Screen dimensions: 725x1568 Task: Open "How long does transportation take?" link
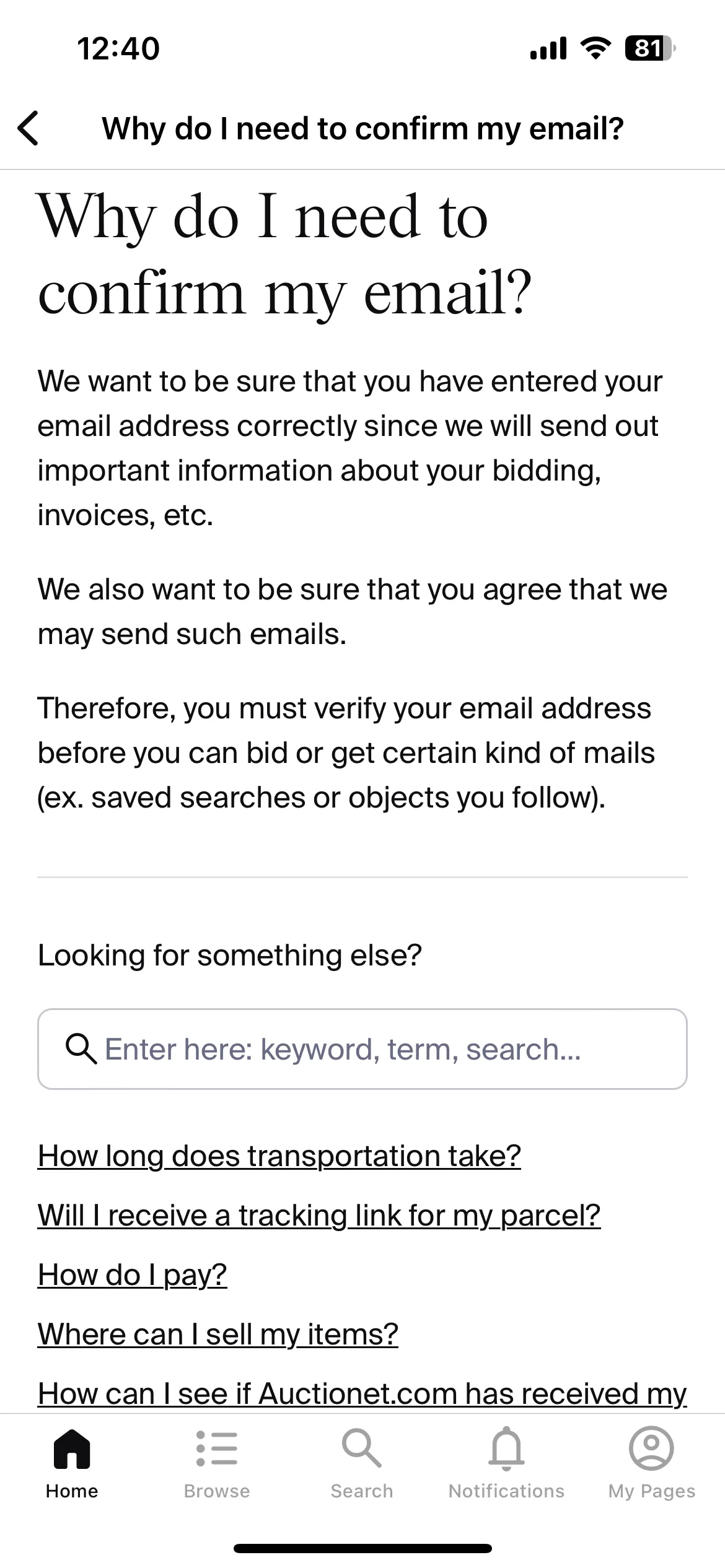(279, 1156)
